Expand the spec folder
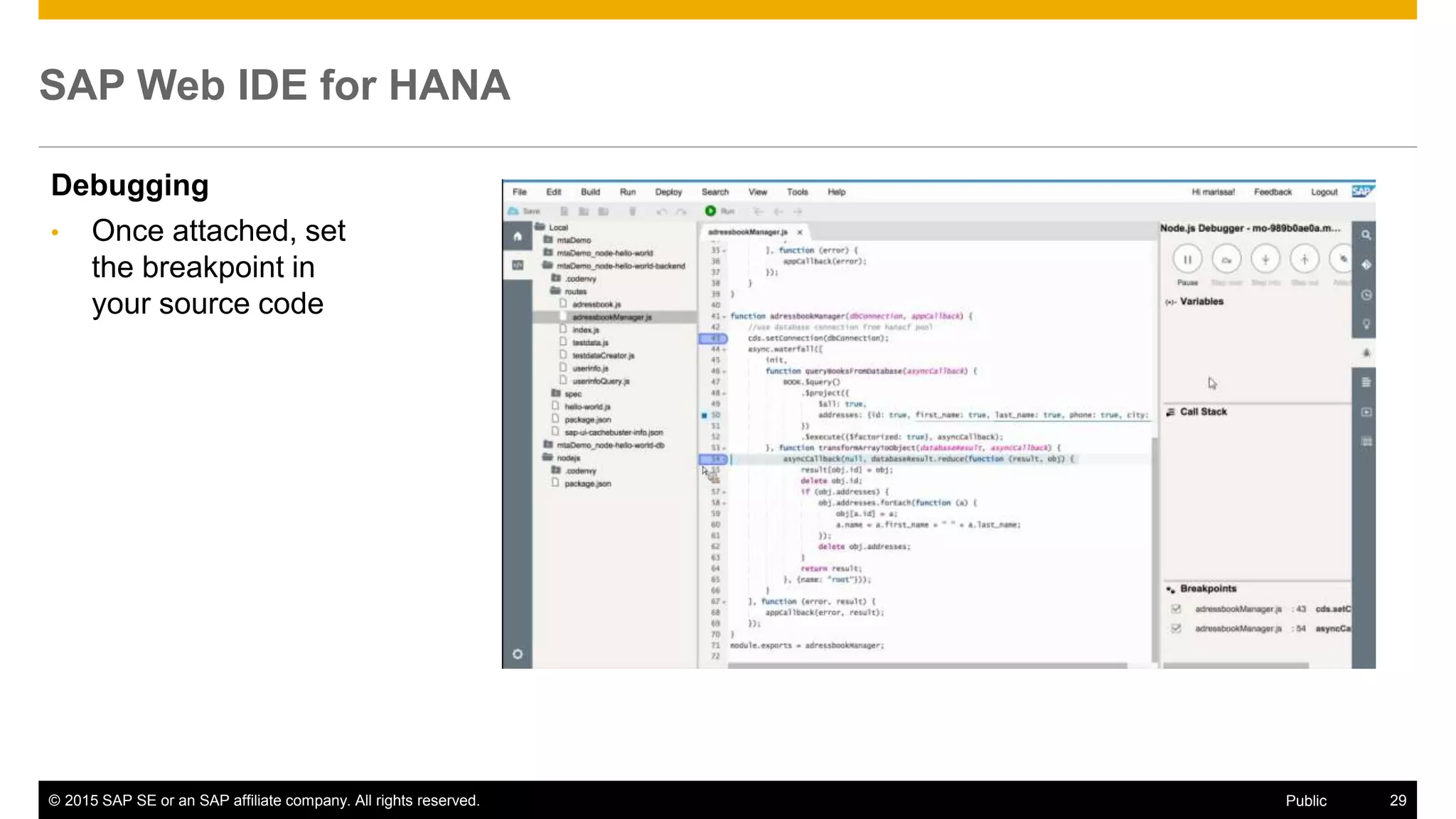The height and width of the screenshot is (819, 1456). tap(556, 393)
